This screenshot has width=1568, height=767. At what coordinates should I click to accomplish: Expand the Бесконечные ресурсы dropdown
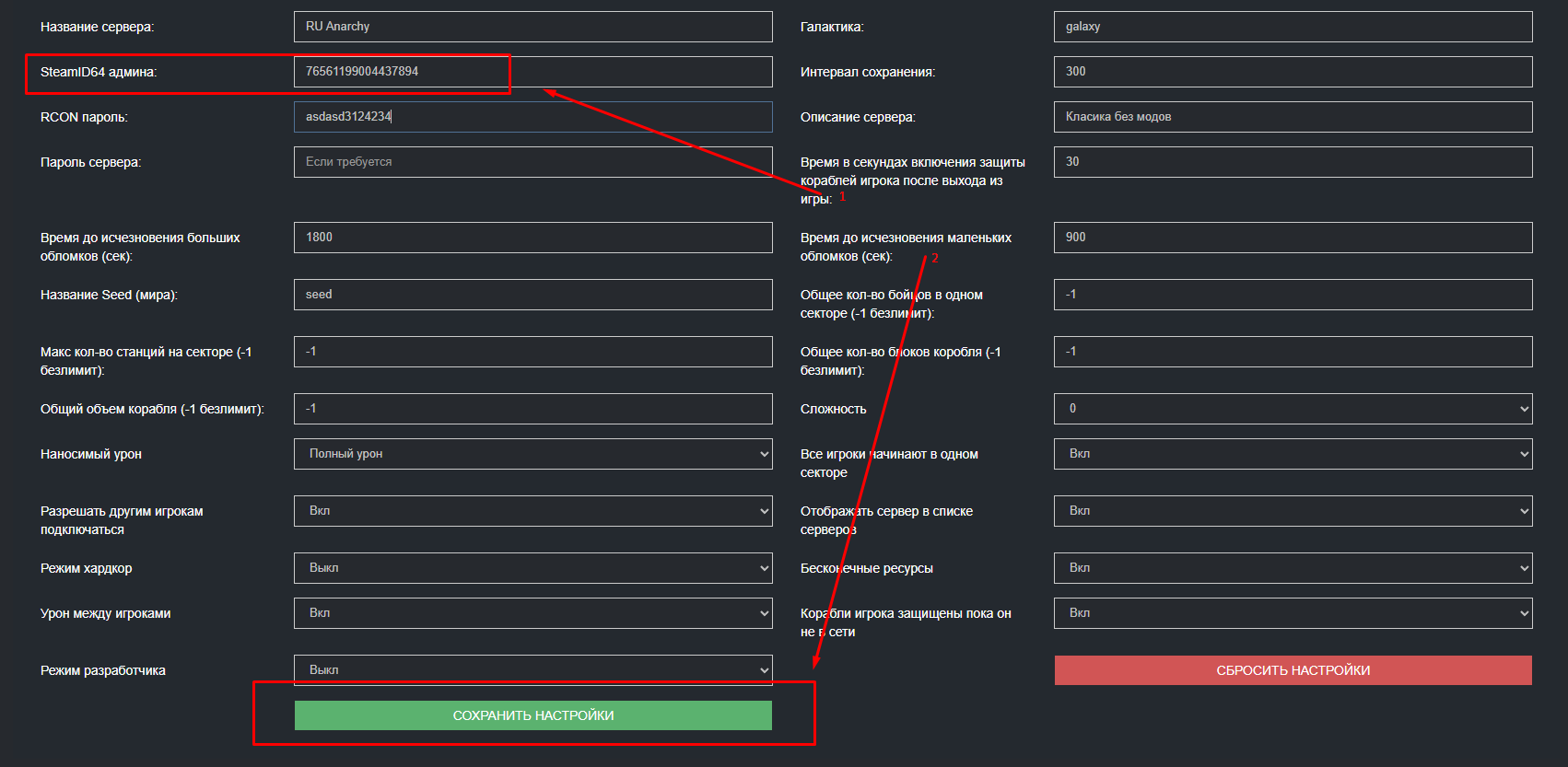click(1293, 568)
